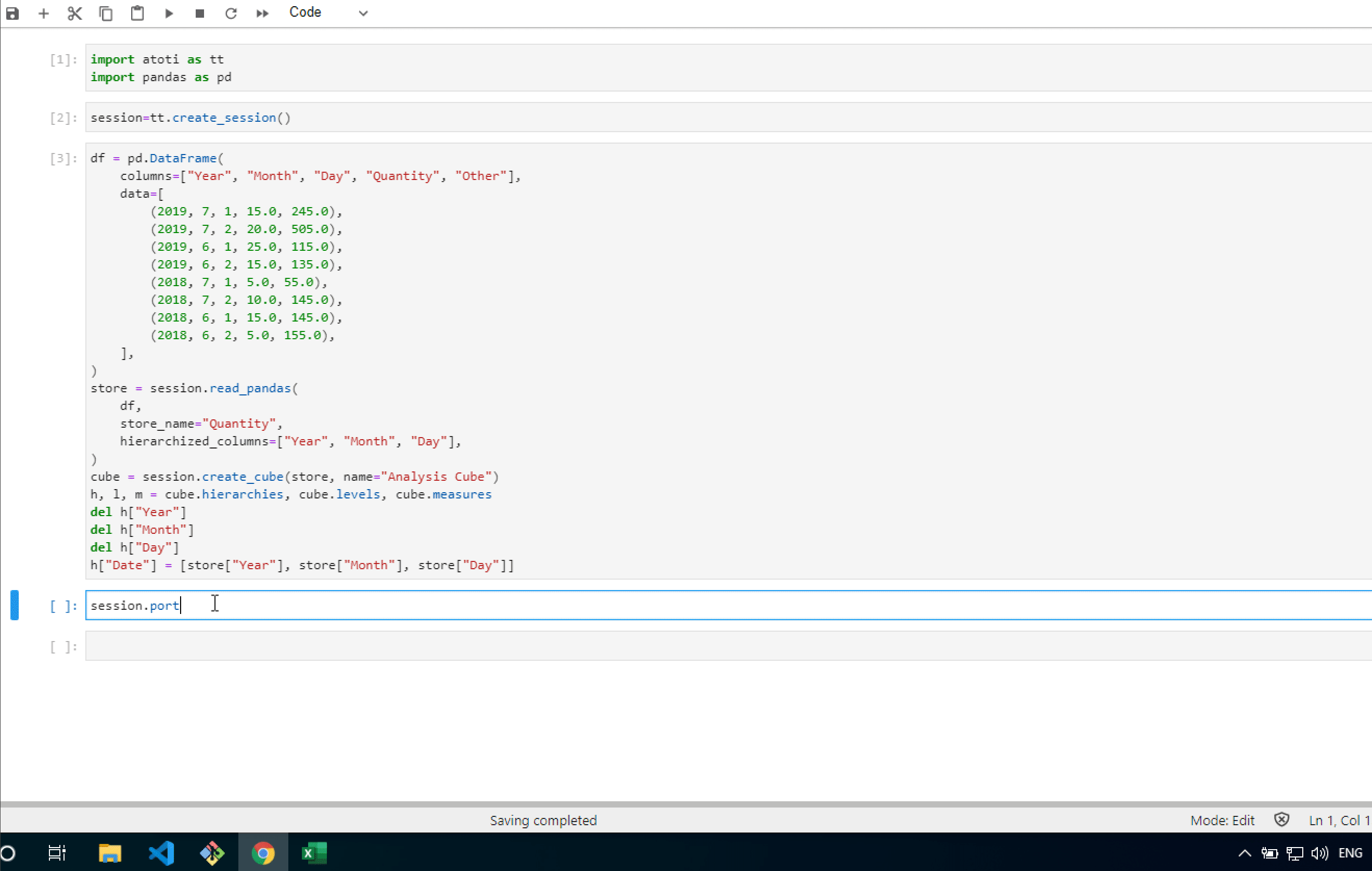Click the notebook trust shield icon
1372x871 pixels.
pyautogui.click(x=1281, y=819)
